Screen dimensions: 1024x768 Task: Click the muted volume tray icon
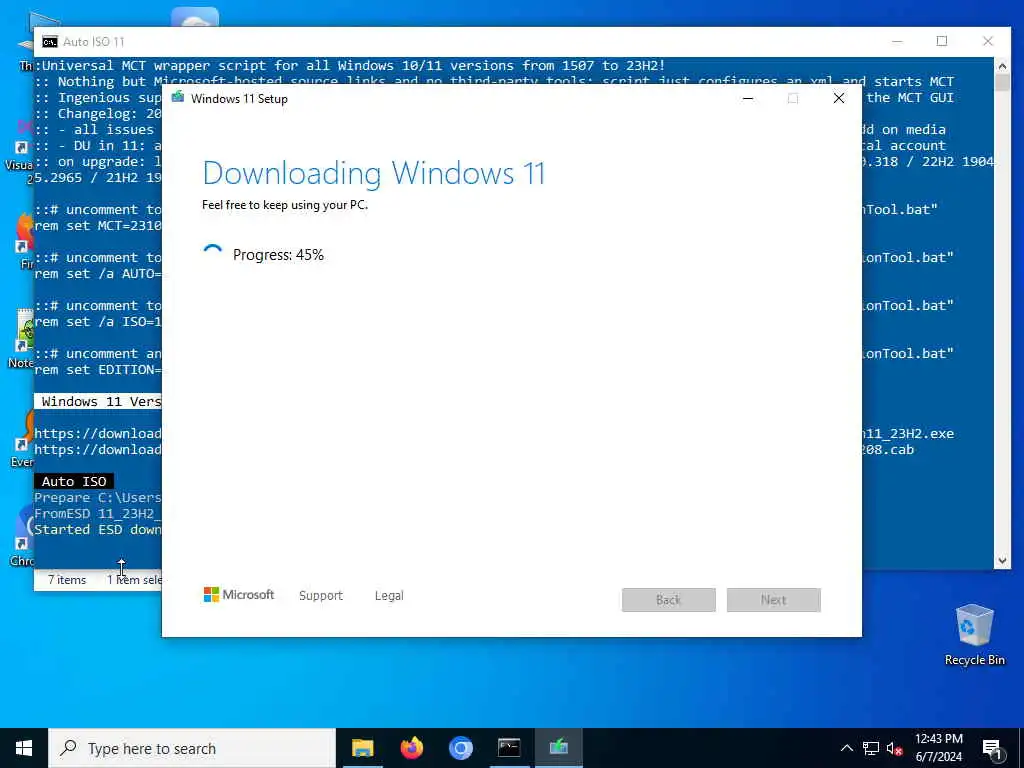(x=894, y=748)
